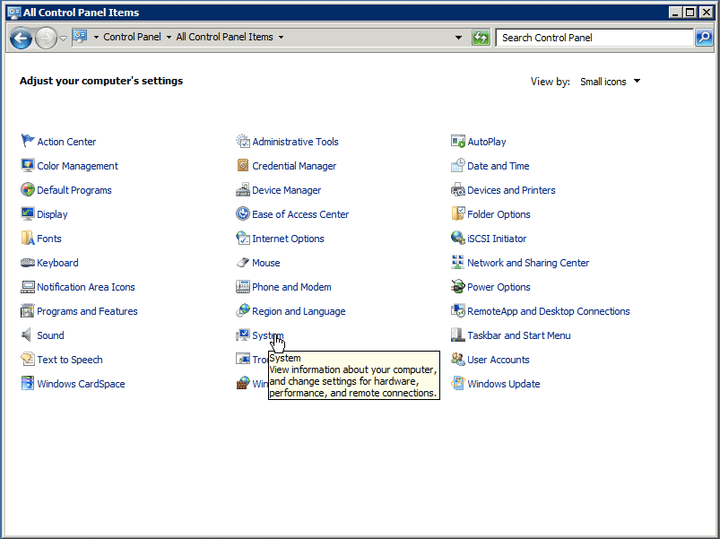Click the Credential Manager icon
The image size is (720, 539).
point(243,166)
